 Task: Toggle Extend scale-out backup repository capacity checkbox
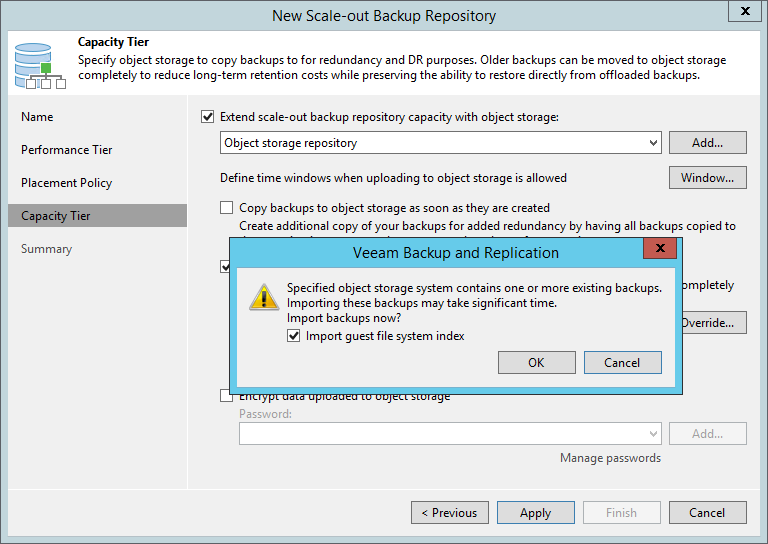(x=208, y=117)
